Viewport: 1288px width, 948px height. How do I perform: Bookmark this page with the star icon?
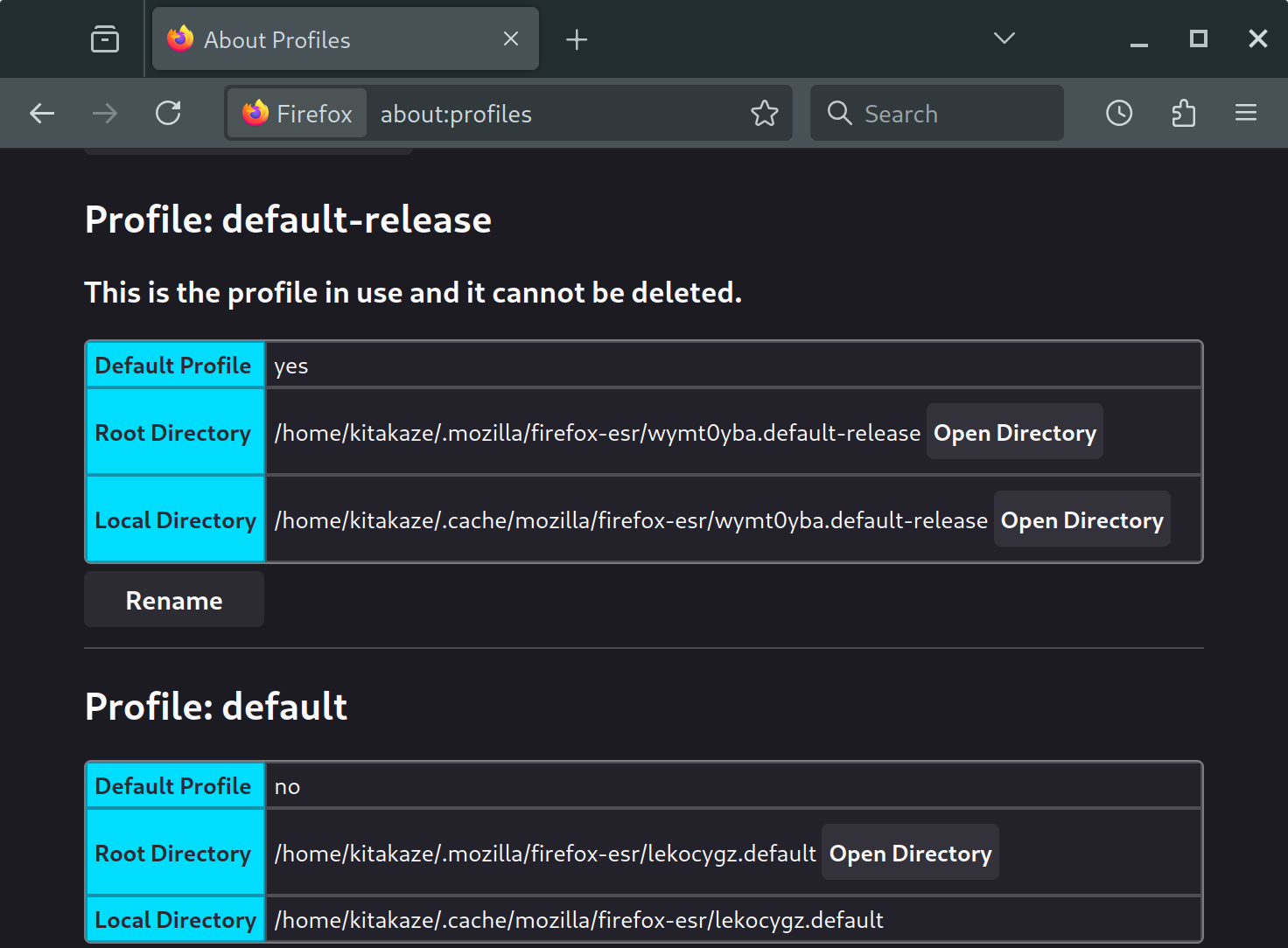(765, 113)
